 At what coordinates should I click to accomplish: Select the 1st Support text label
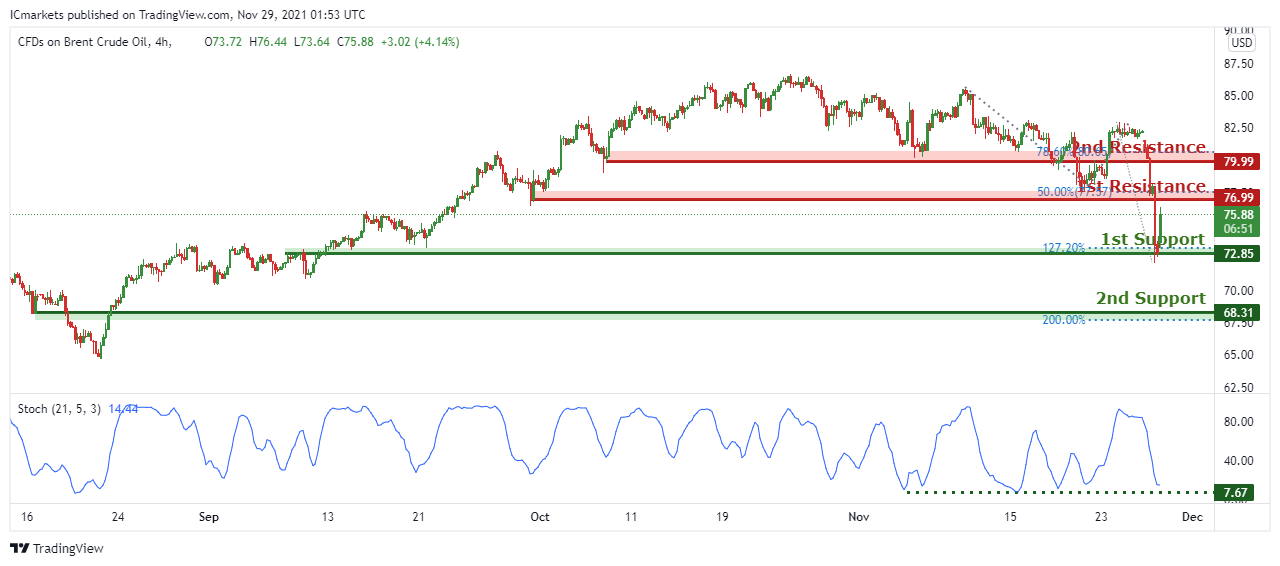(1152, 239)
